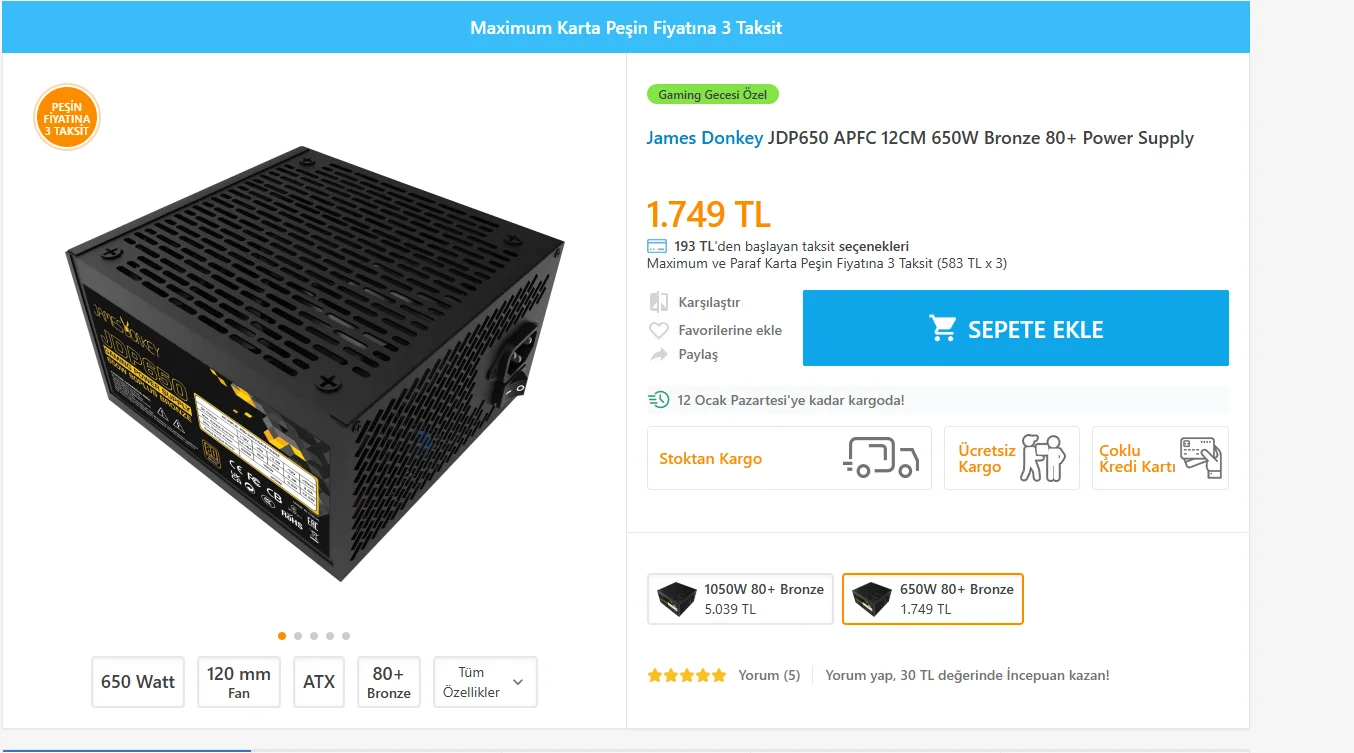Select the 1050W 80+ Bronze variant
The image size is (1354, 753).
740,598
